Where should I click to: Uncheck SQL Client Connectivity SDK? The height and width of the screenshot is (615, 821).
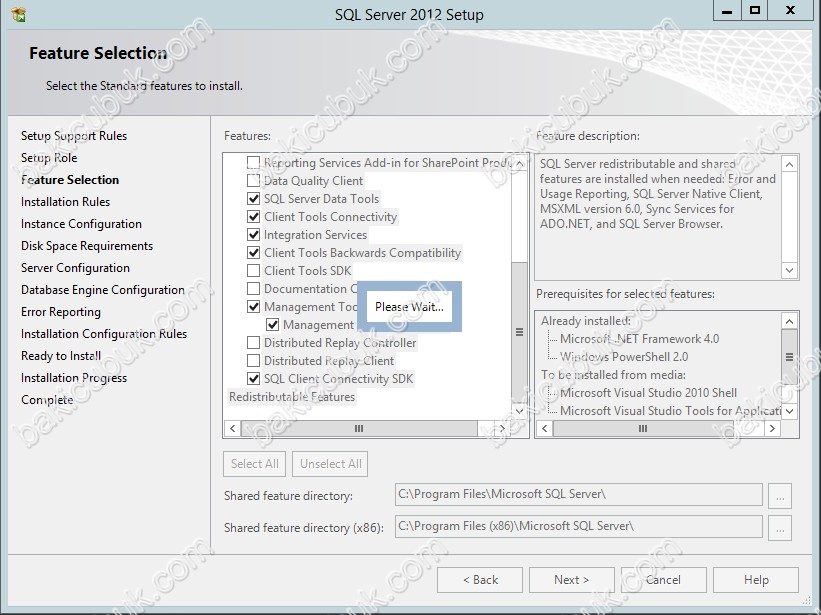tap(253, 378)
